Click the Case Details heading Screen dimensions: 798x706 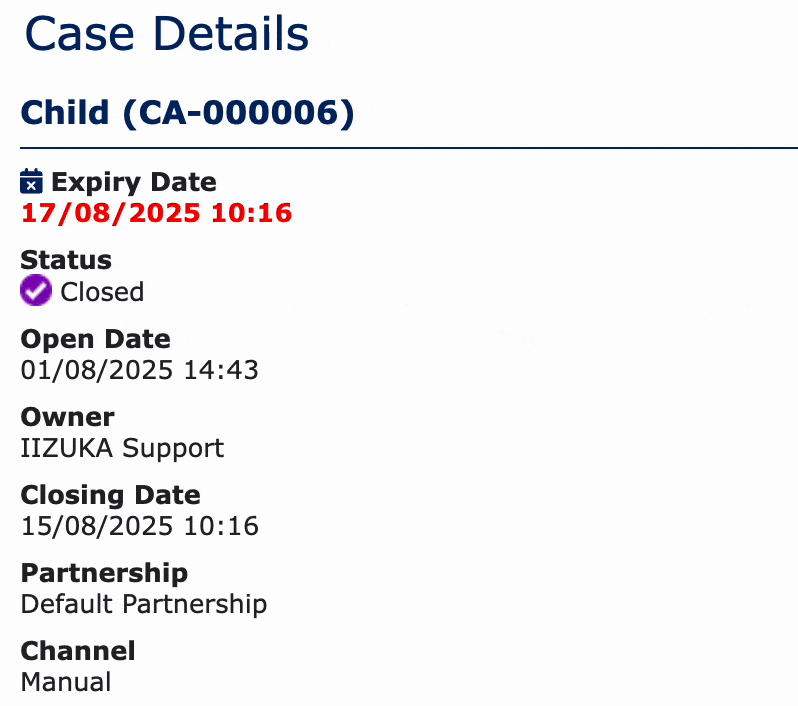coord(166,34)
